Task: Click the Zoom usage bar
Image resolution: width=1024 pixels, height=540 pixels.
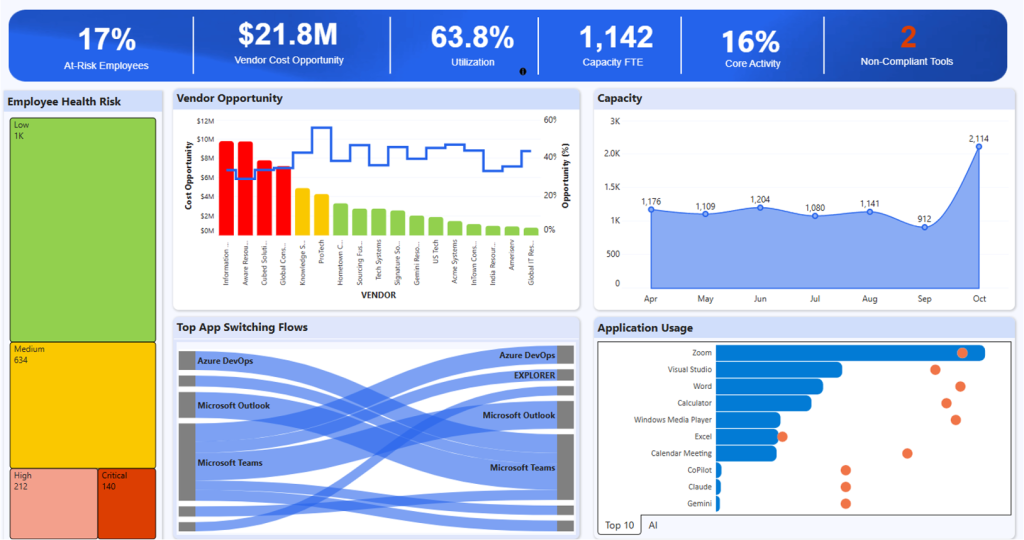Action: 850,353
